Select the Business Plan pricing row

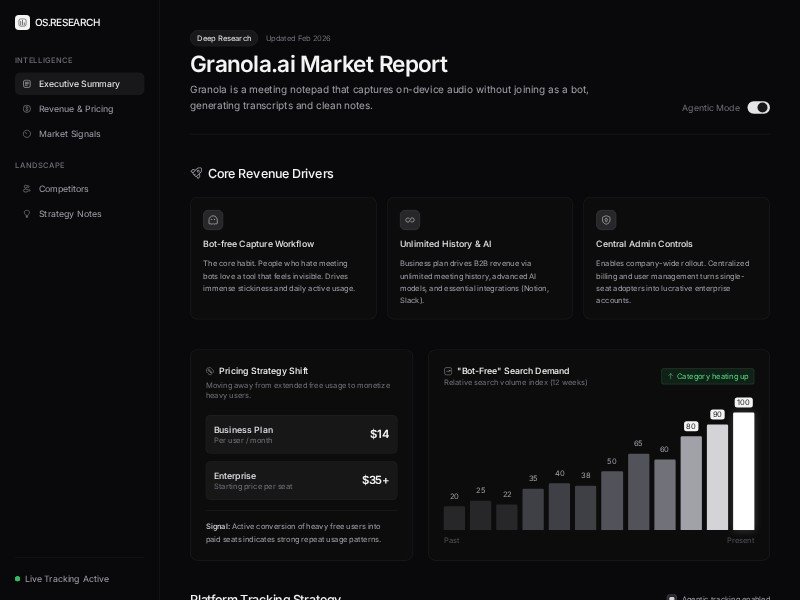301,434
